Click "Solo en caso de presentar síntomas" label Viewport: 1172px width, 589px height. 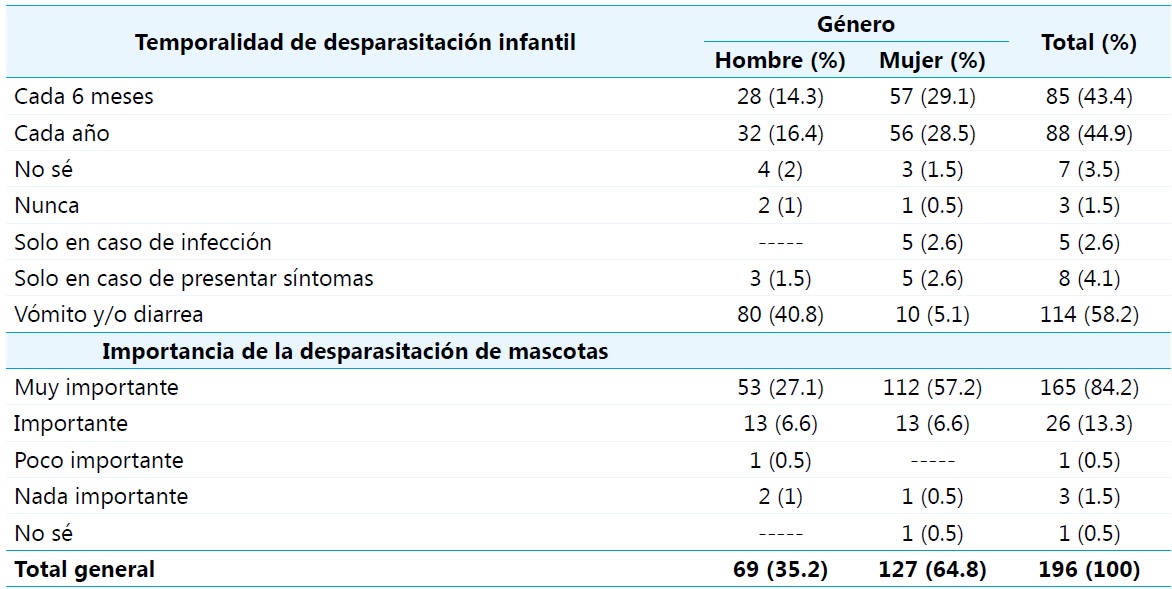pyautogui.click(x=193, y=278)
